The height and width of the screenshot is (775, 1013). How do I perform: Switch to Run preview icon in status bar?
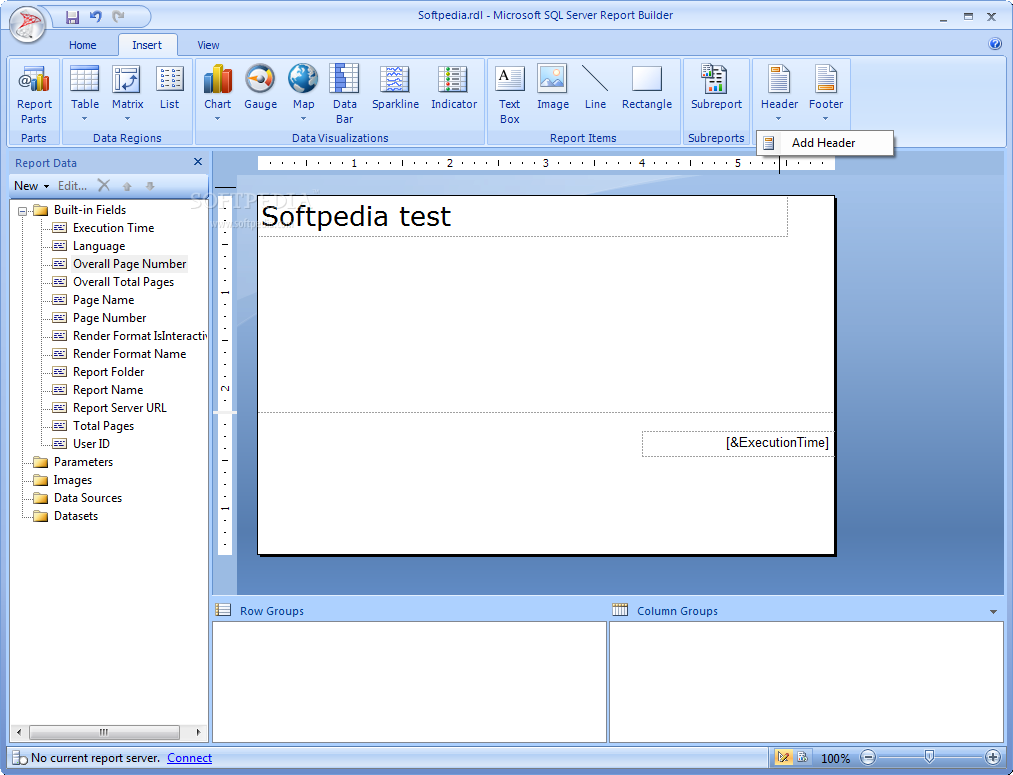click(x=802, y=757)
